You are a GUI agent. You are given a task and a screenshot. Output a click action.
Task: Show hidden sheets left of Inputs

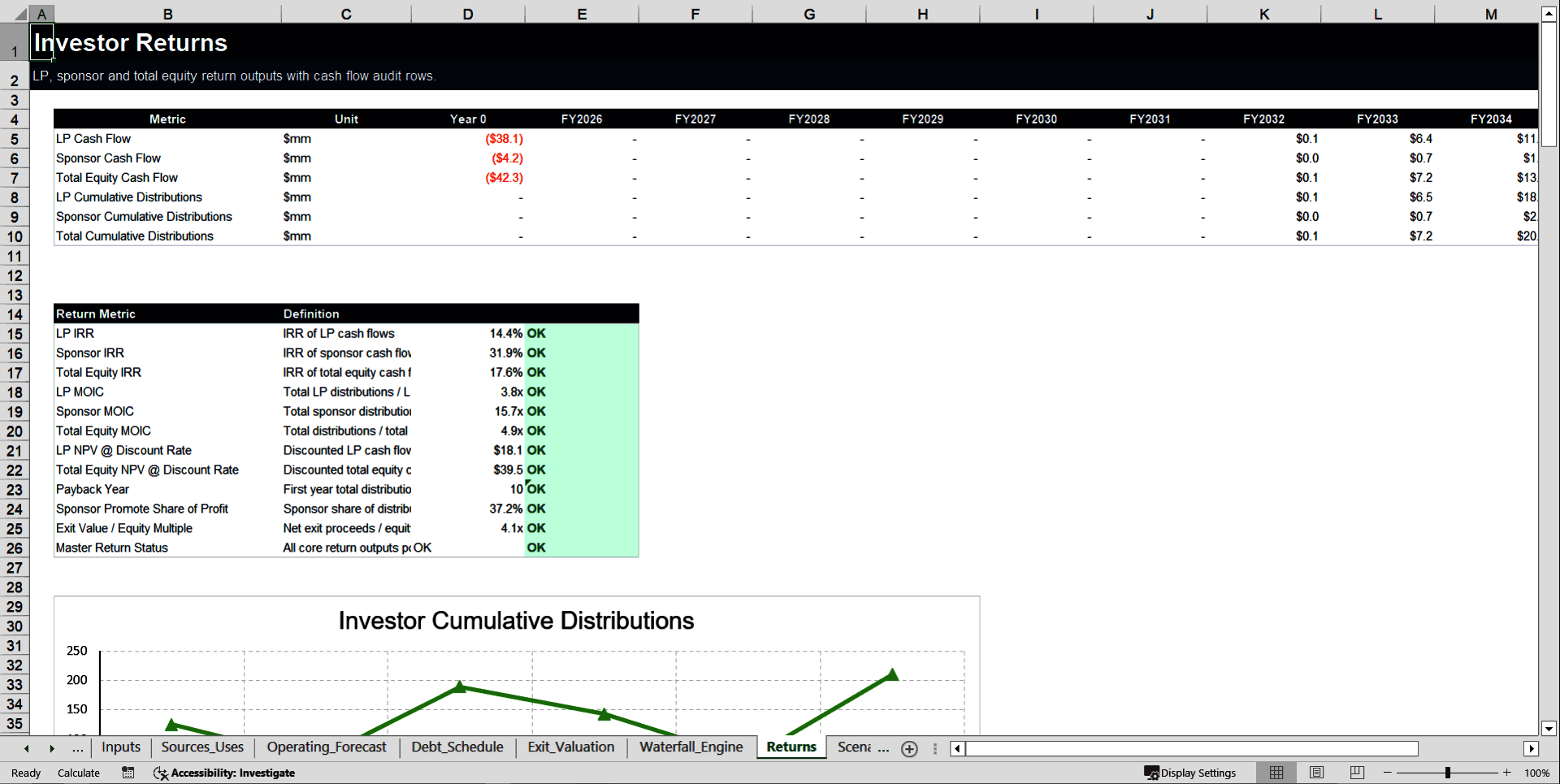pos(77,748)
